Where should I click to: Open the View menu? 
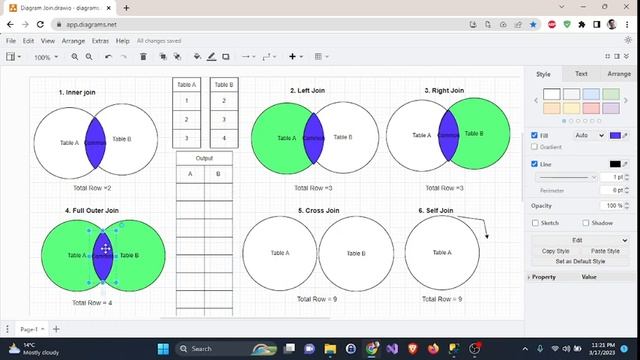click(48, 41)
